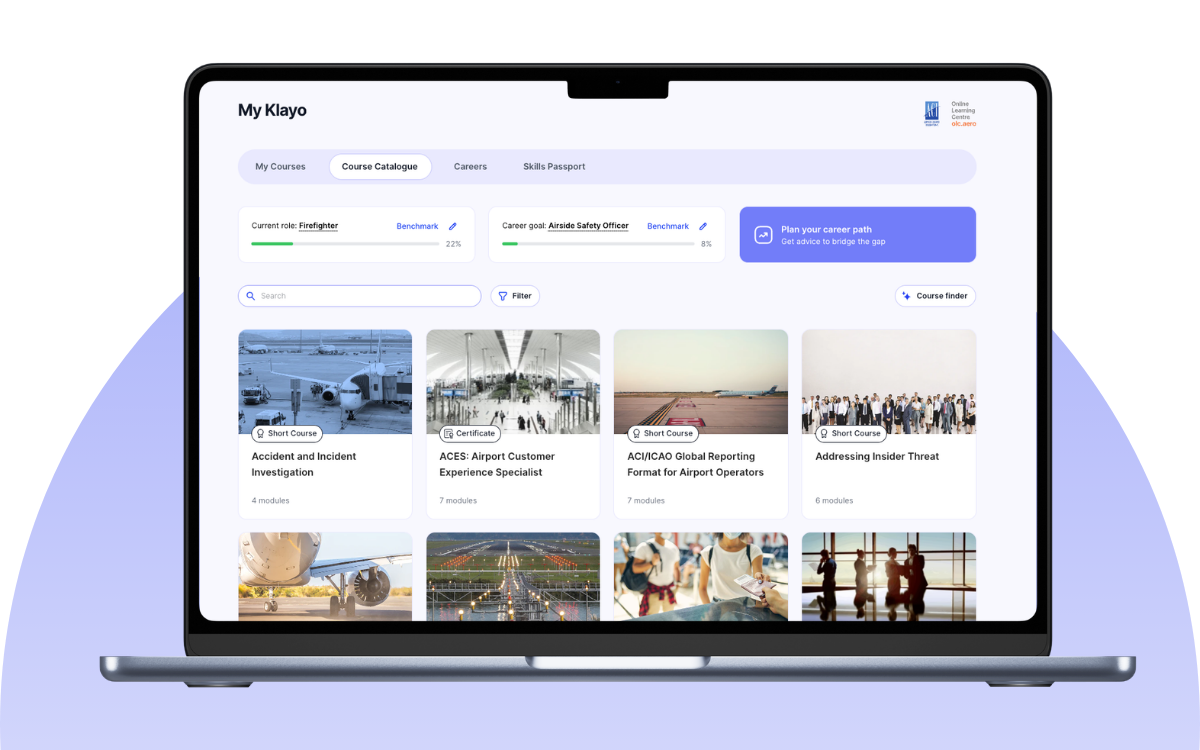Edit career goal with pencil icon
1200x750 pixels.
[x=703, y=227]
